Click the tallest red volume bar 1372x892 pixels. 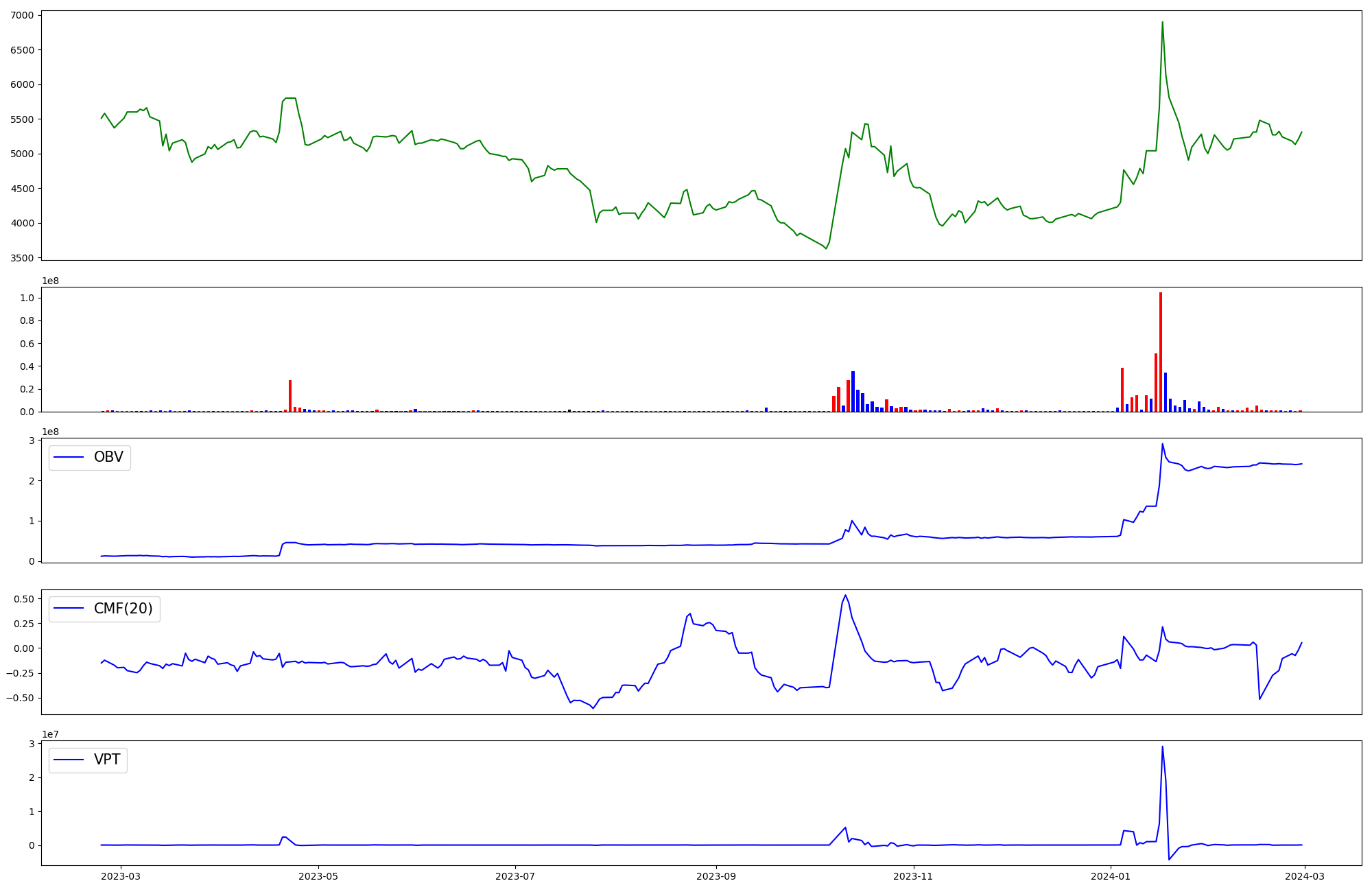click(x=1161, y=352)
